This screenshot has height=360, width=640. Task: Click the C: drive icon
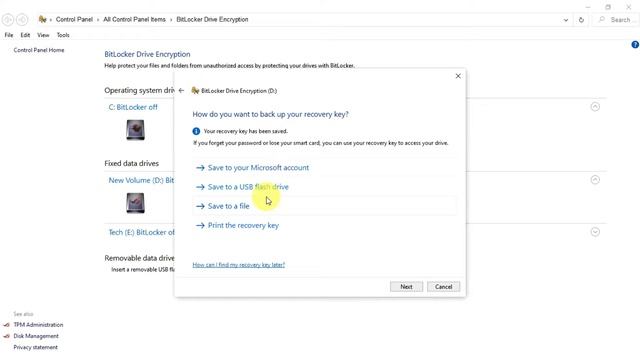click(x=136, y=130)
